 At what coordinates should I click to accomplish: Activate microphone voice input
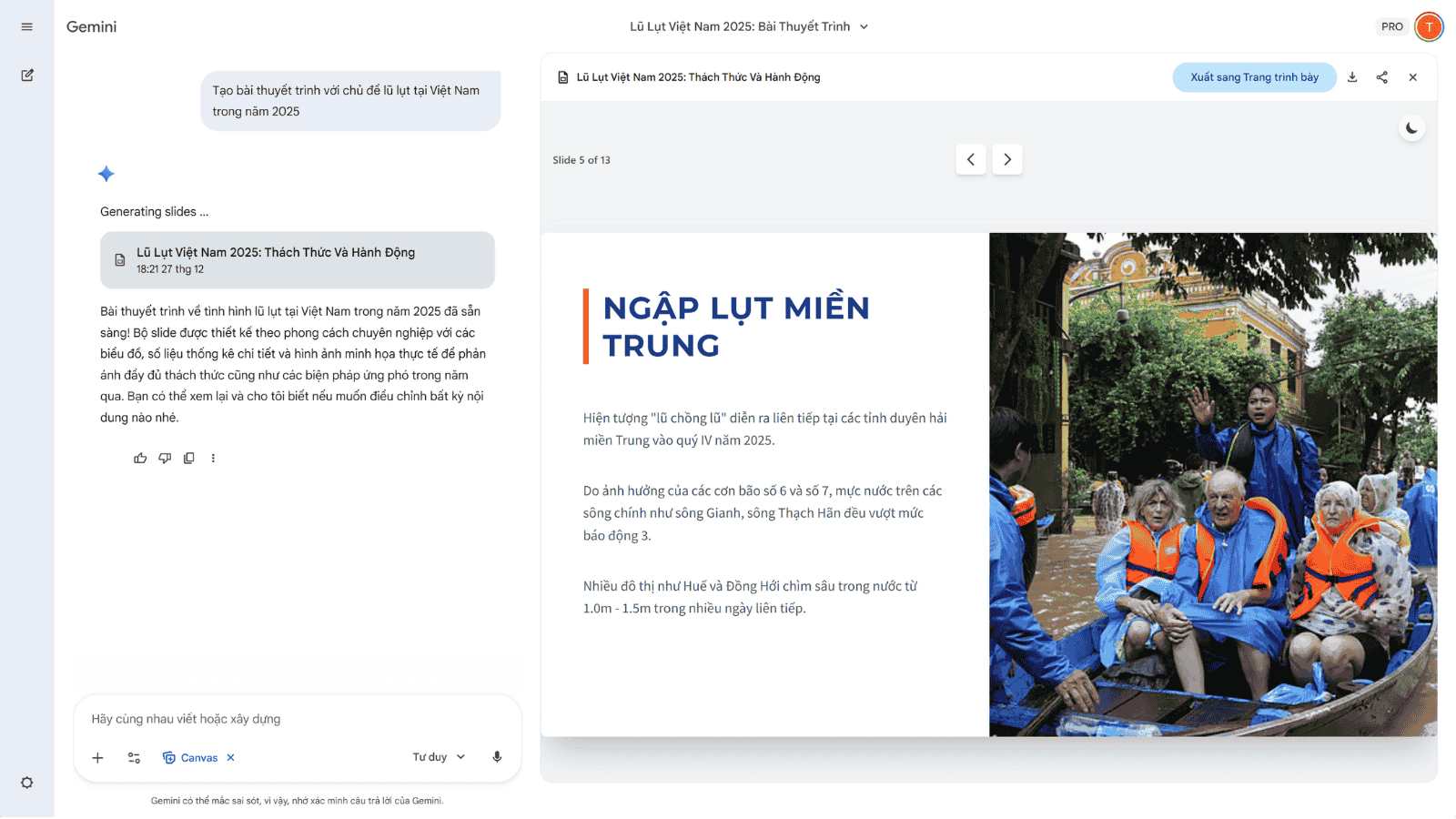(x=497, y=757)
